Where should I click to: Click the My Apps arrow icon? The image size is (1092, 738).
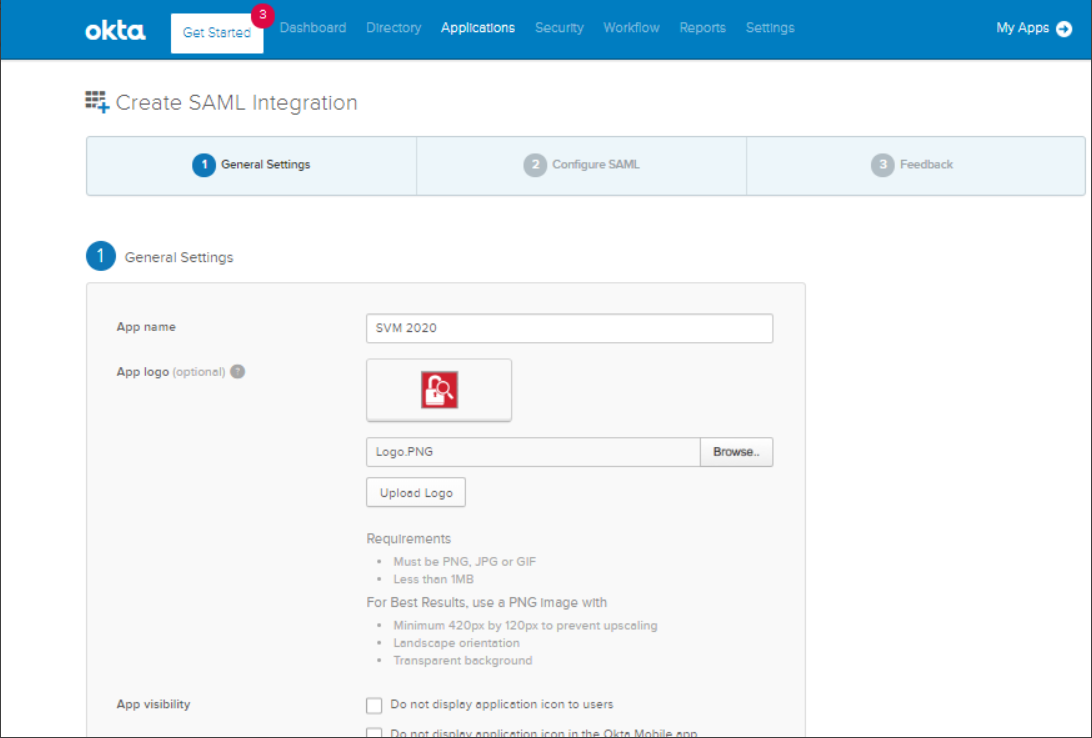(x=1064, y=29)
